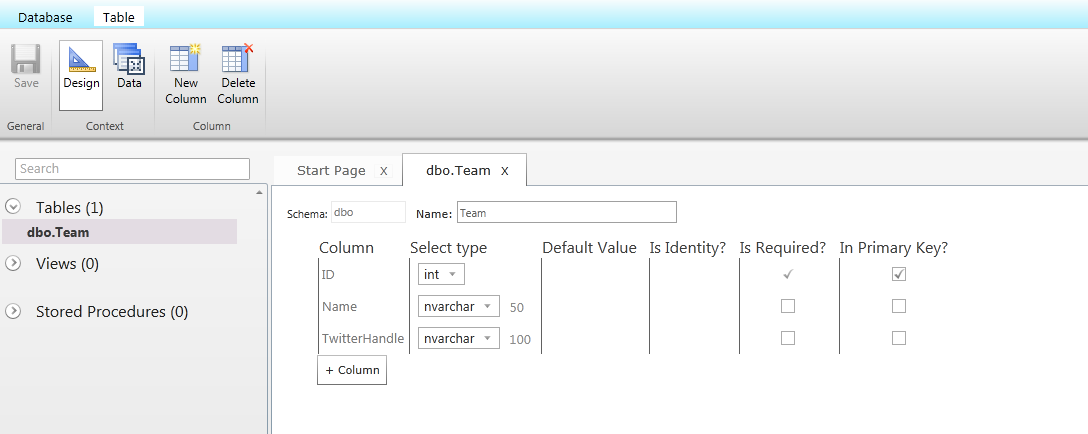
Task: Open the type dropdown for ID column
Action: pyautogui.click(x=441, y=274)
